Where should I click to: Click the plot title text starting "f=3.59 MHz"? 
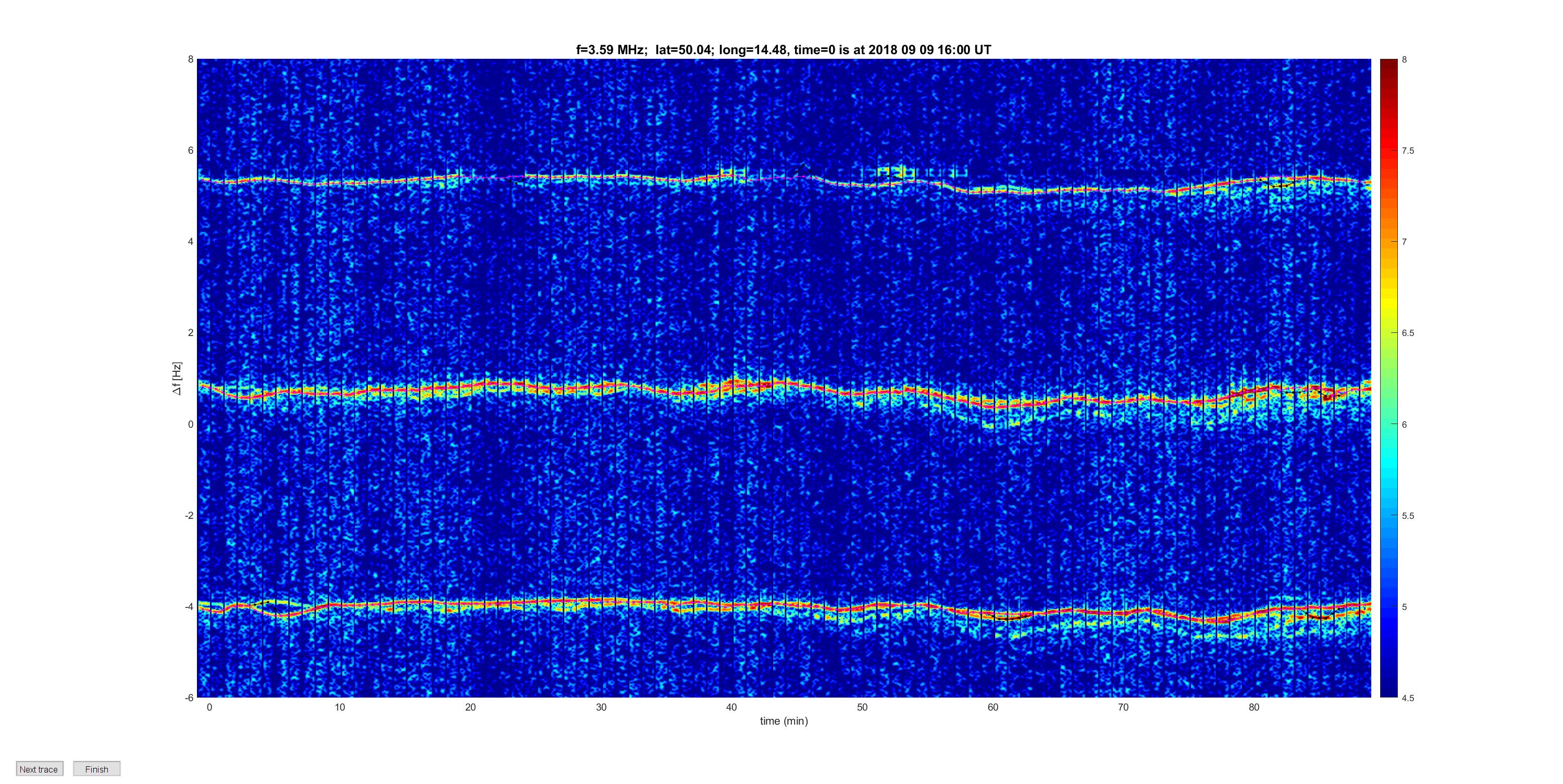point(783,50)
